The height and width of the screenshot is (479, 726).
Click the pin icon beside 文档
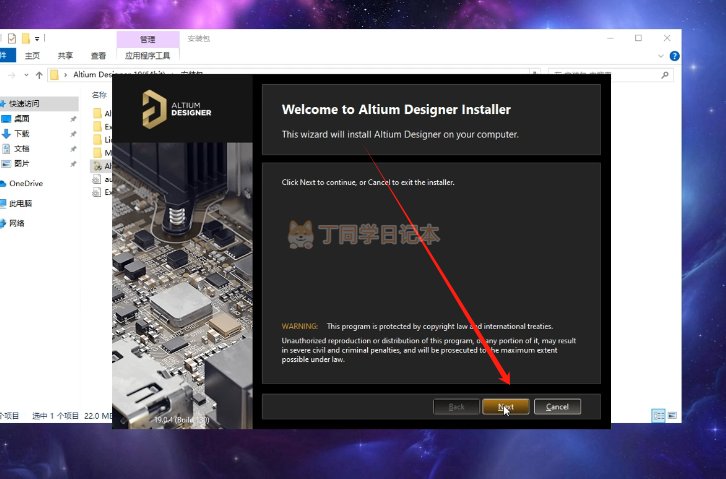(73, 149)
